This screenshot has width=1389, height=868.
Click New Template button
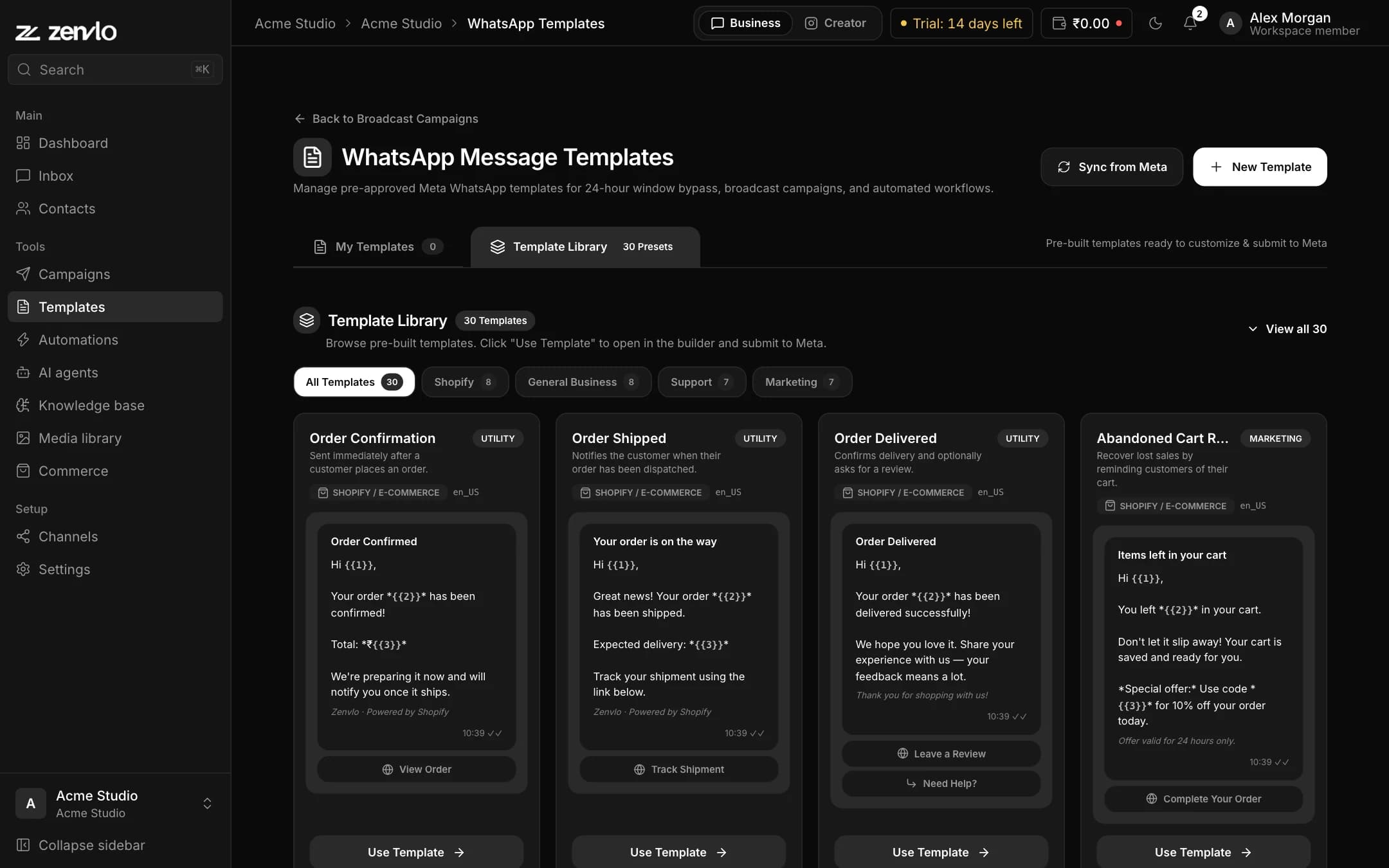click(1260, 167)
